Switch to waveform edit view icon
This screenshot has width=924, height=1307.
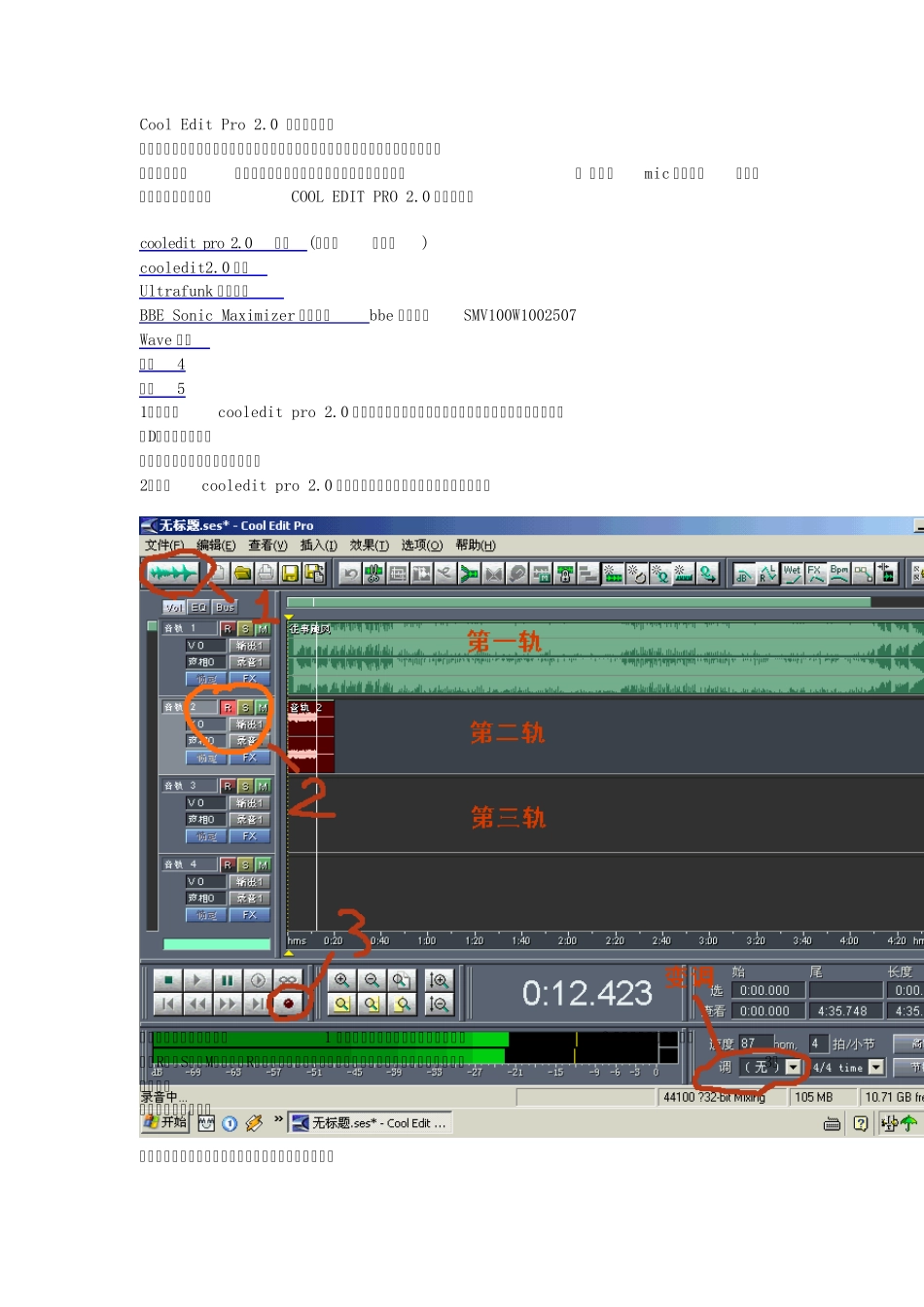pyautogui.click(x=172, y=573)
